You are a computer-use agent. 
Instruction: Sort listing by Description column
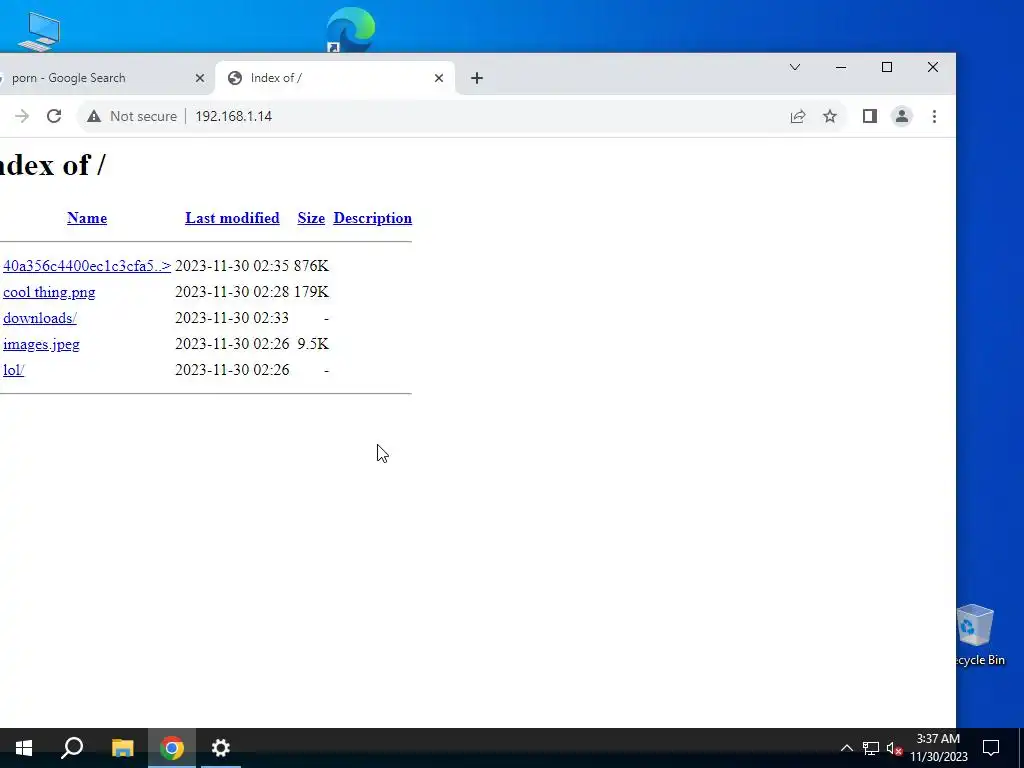pyautogui.click(x=372, y=218)
